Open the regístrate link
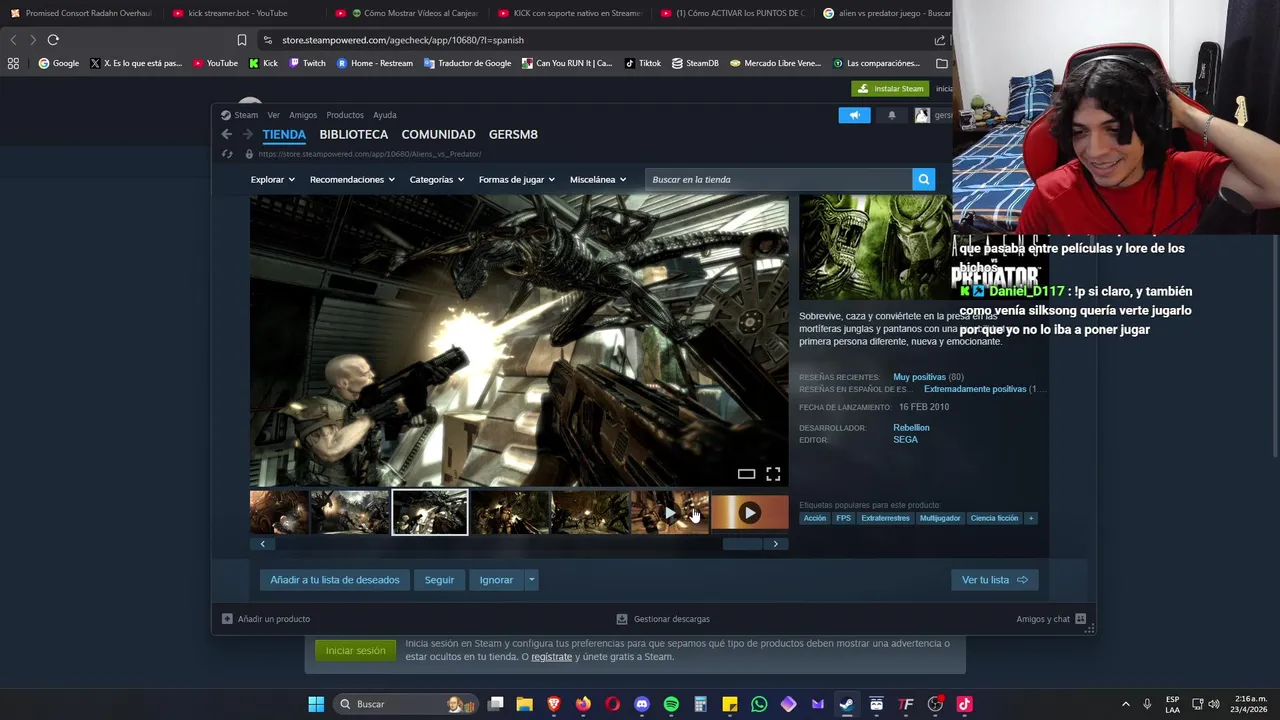Viewport: 1280px width, 720px height. pyautogui.click(x=551, y=657)
